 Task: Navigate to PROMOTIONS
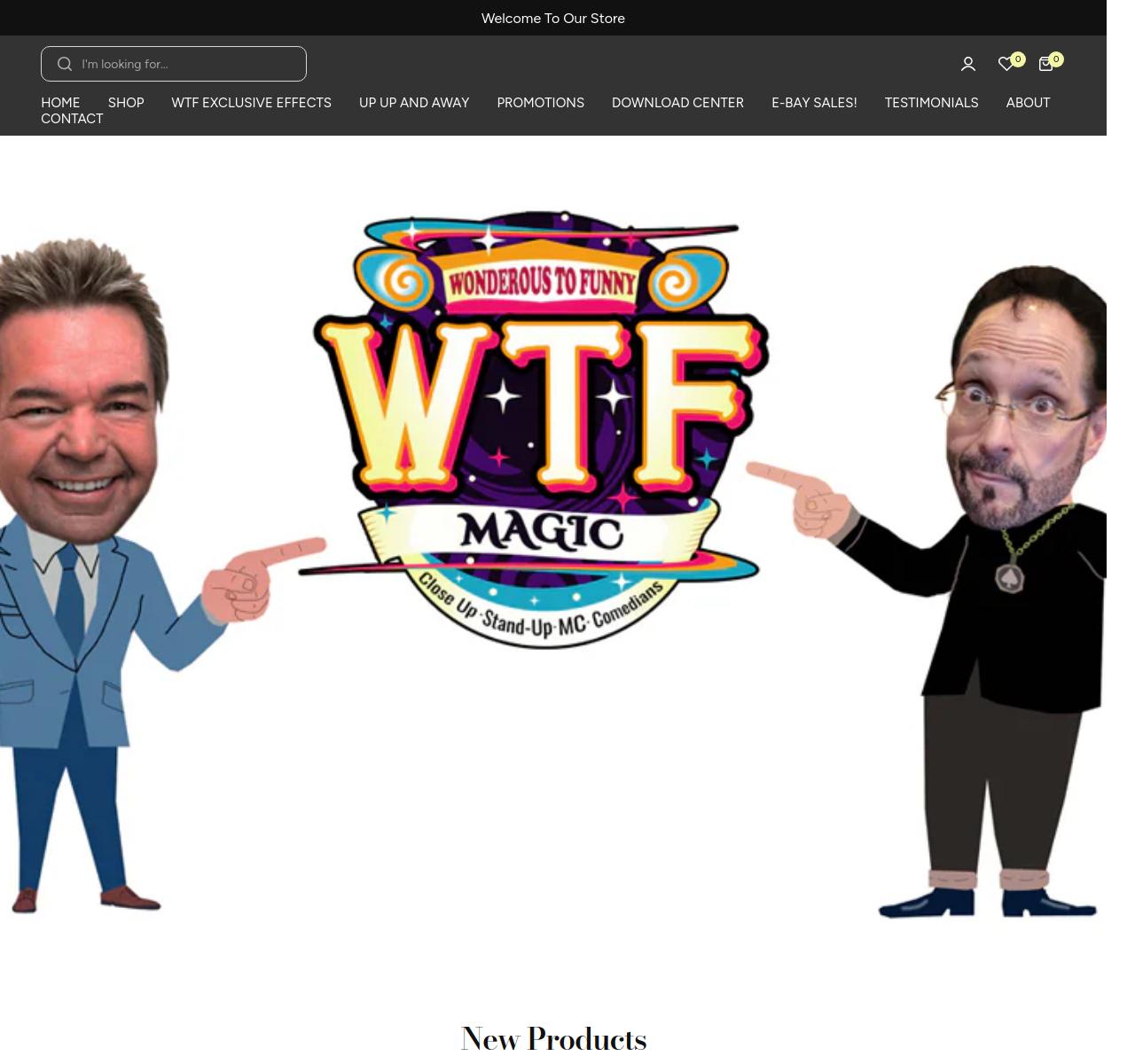click(x=540, y=103)
